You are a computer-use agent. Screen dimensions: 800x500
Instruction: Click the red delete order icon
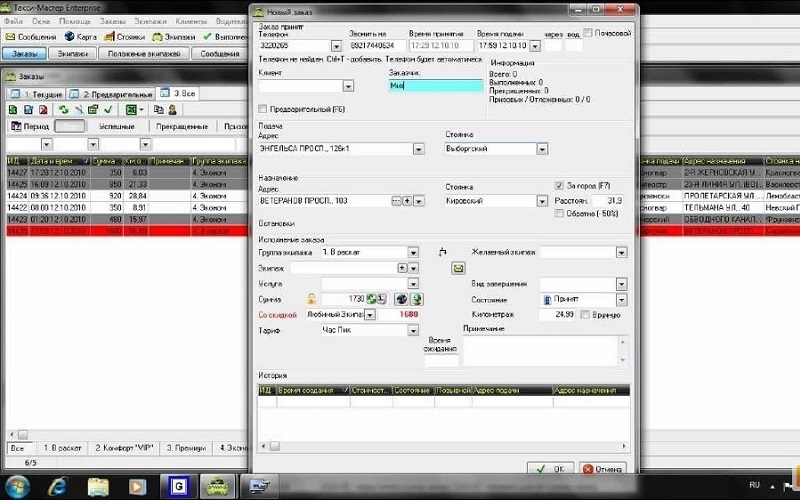[x=43, y=110]
